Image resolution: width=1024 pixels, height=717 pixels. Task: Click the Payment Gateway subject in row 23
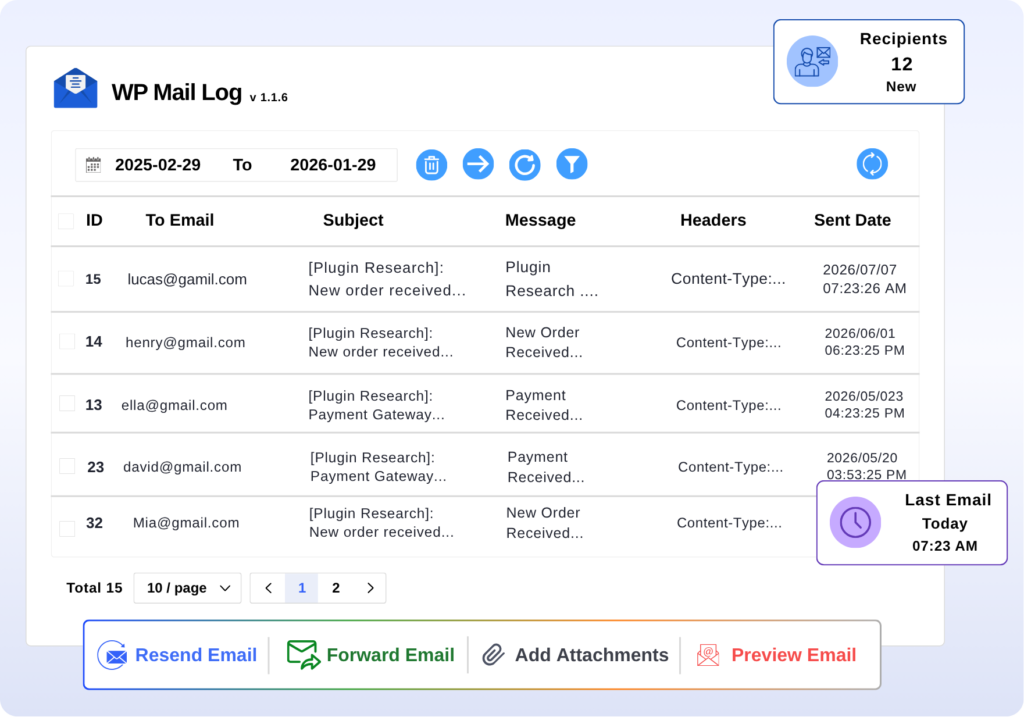pyautogui.click(x=378, y=467)
